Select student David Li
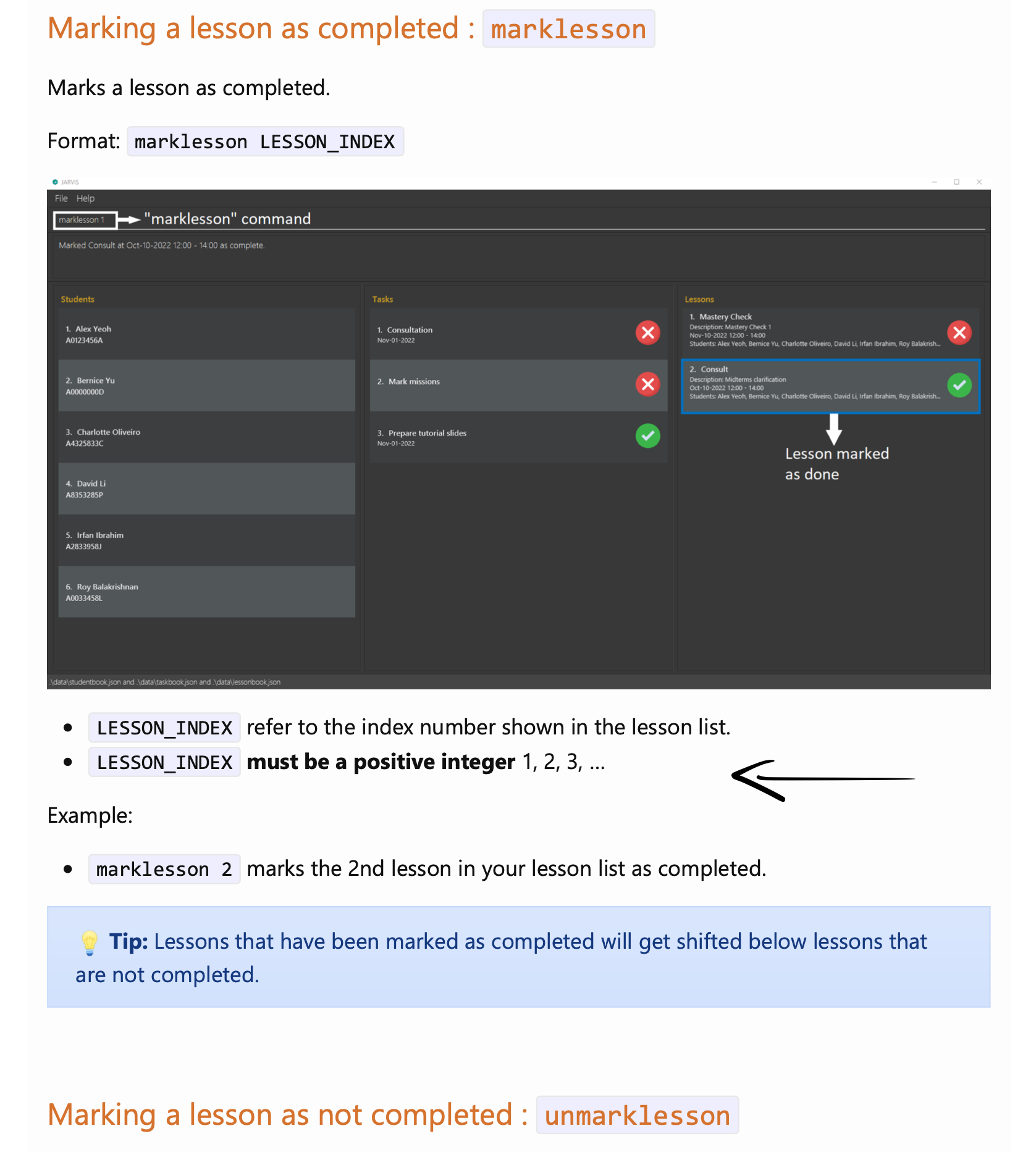 pyautogui.click(x=206, y=489)
